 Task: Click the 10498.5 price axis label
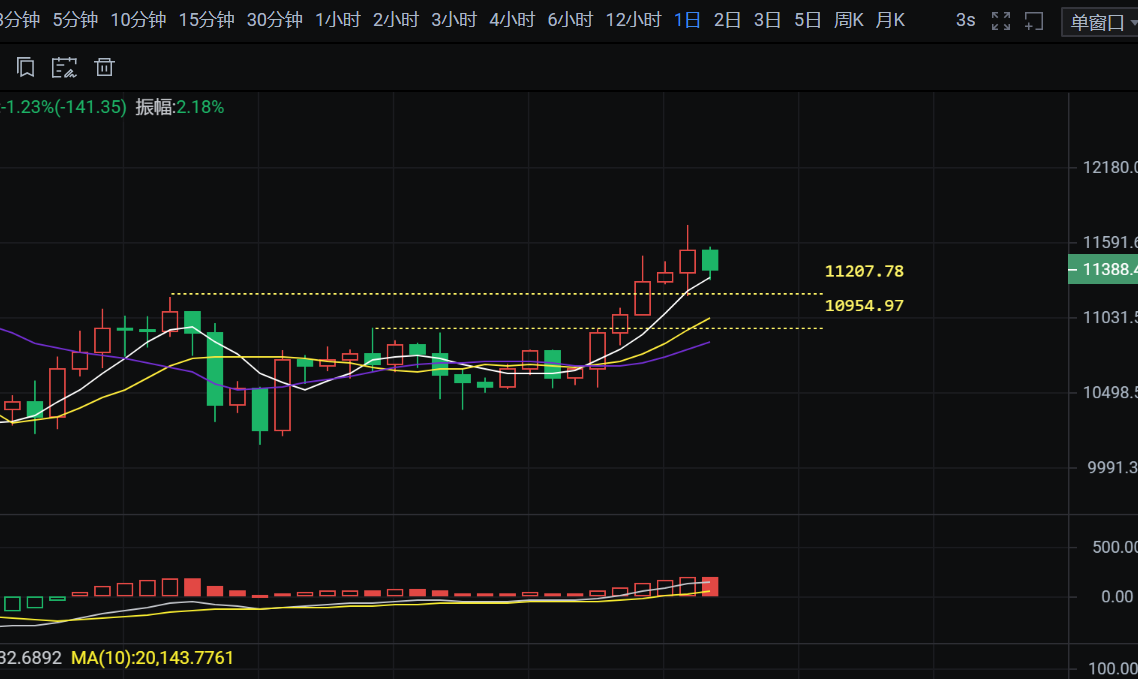1110,392
